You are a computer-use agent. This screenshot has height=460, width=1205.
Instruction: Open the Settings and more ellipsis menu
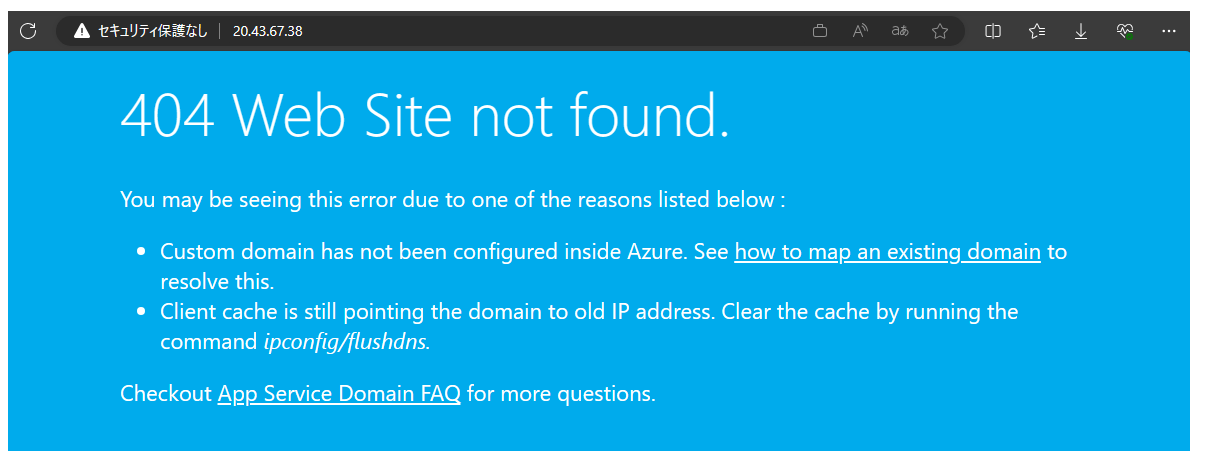point(1169,31)
